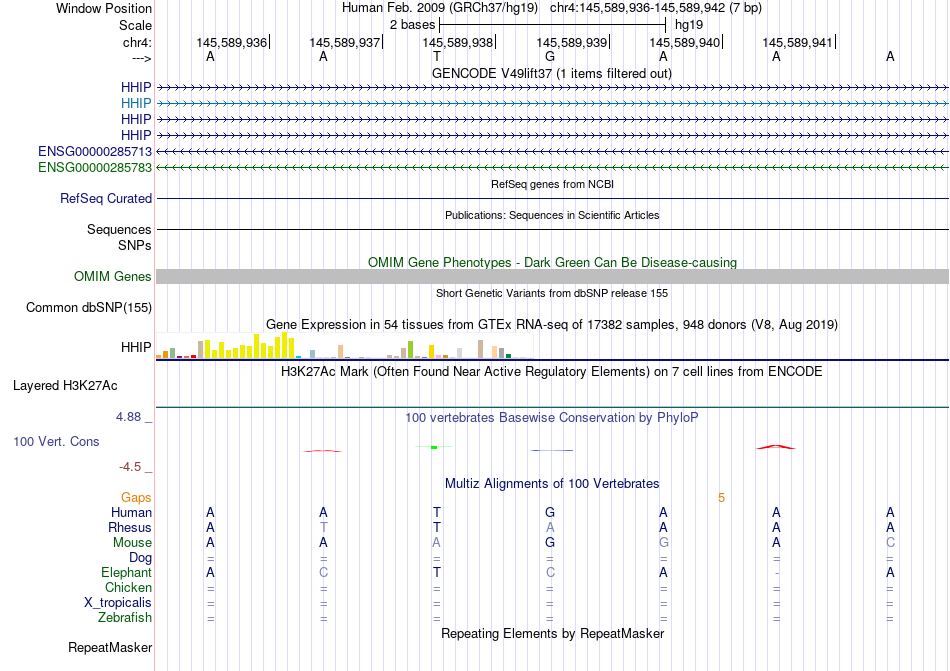Select the Chicken alignment row label

(128, 587)
